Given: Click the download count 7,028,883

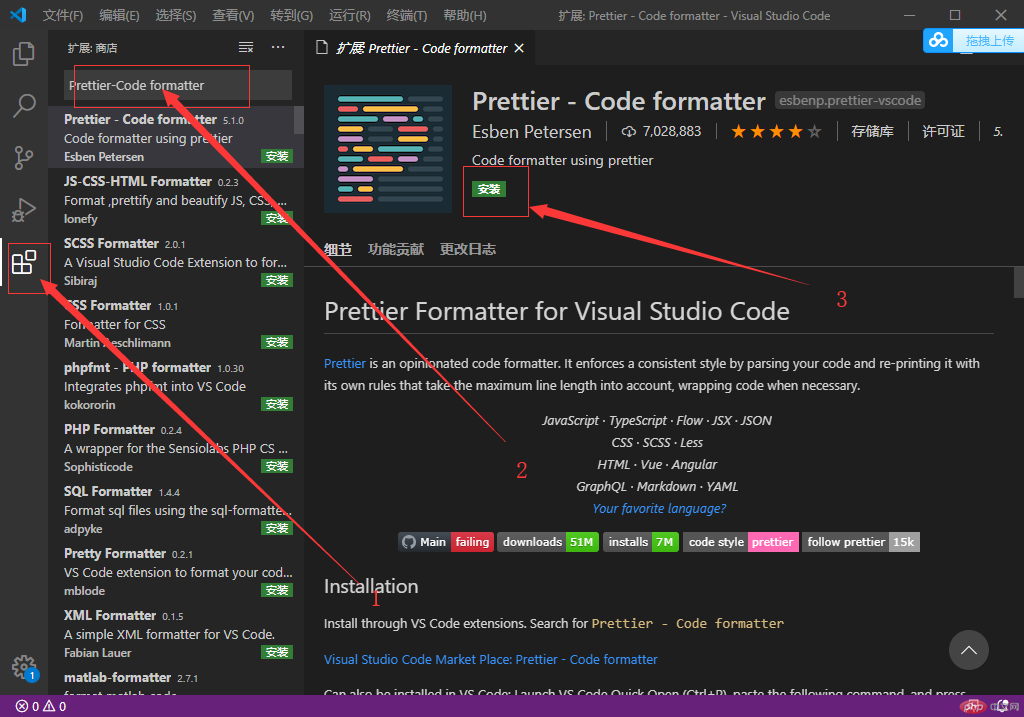Looking at the screenshot, I should [661, 131].
